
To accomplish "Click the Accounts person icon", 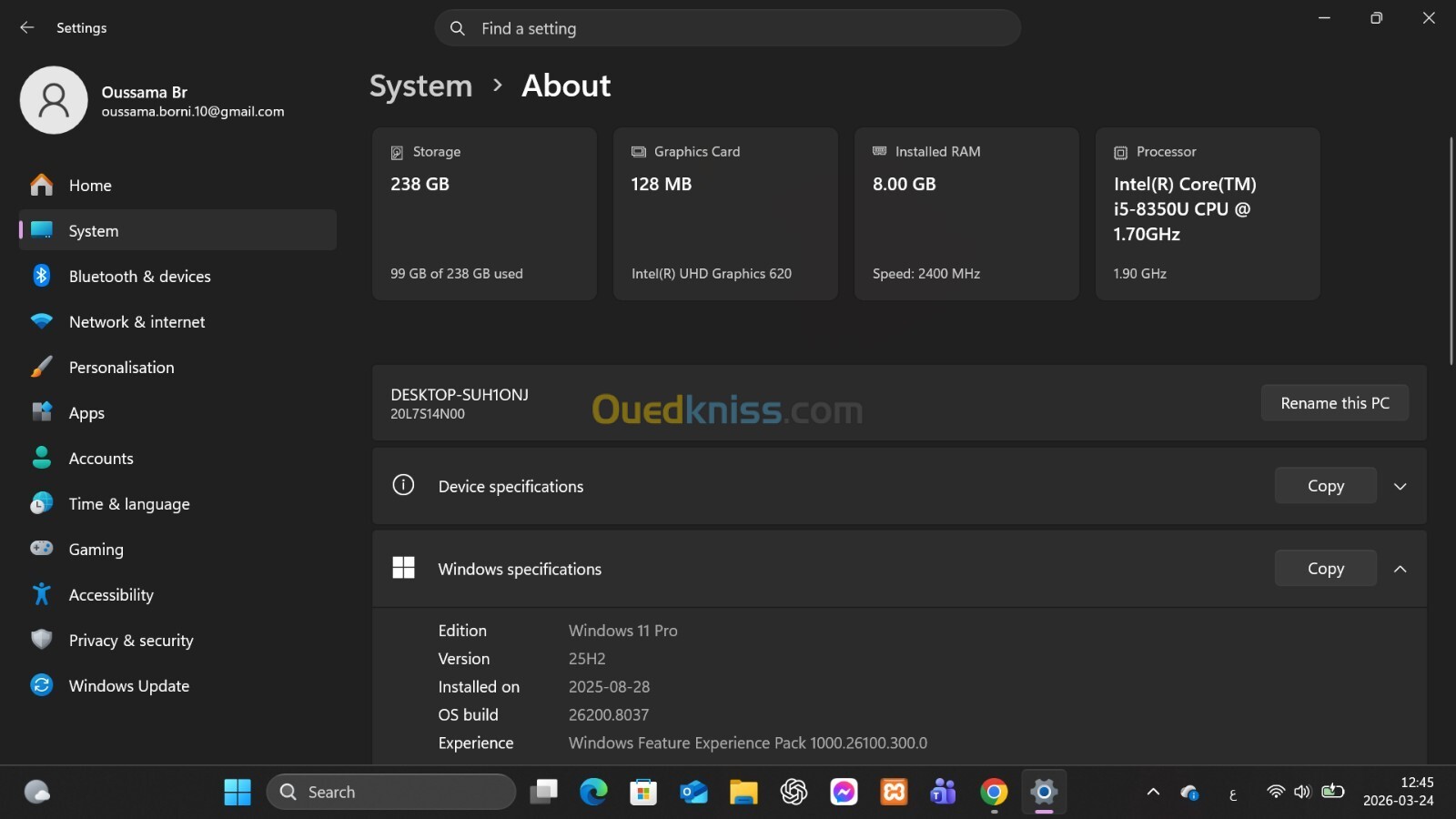I will (42, 458).
